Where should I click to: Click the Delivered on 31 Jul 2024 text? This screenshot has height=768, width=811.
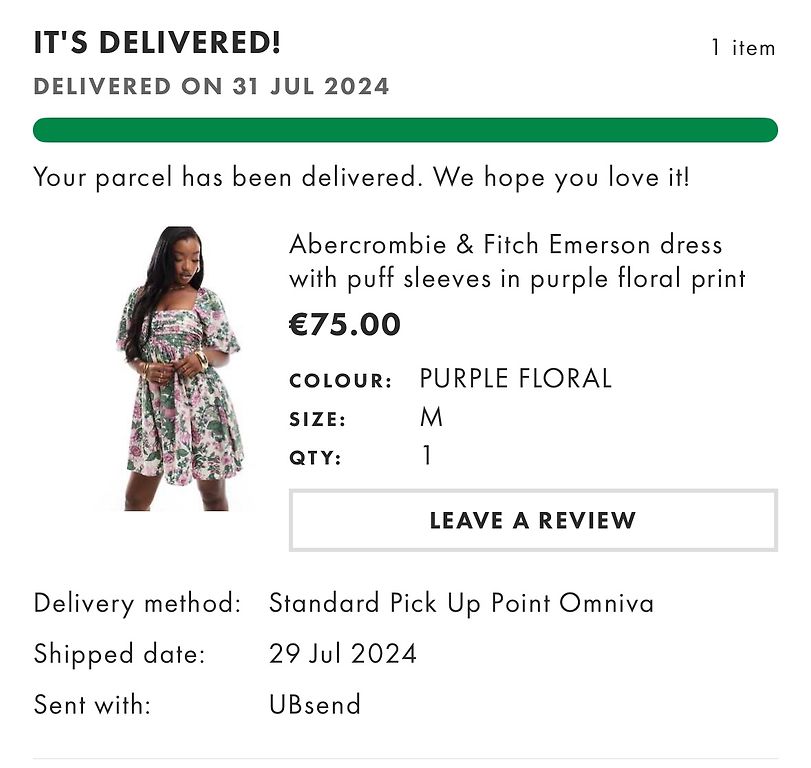tap(211, 86)
